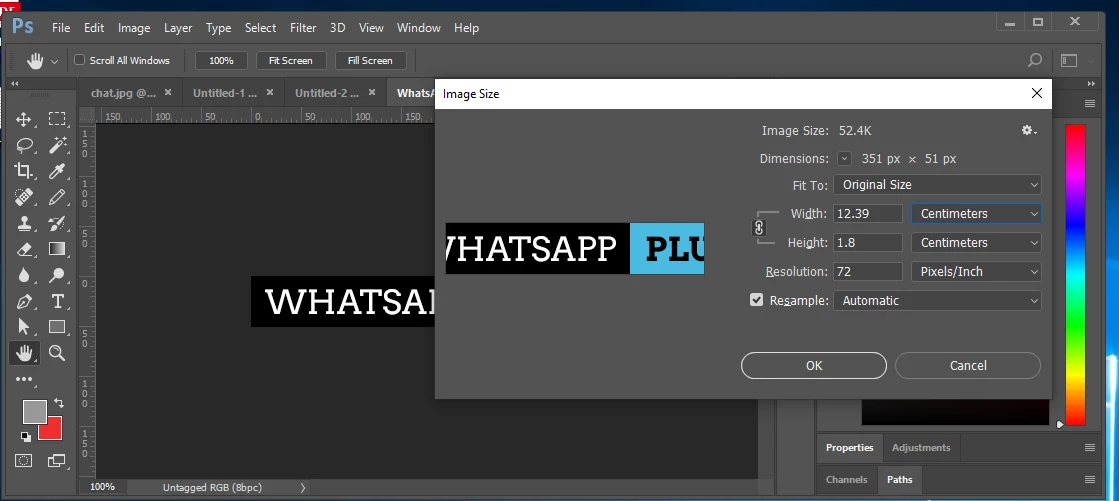Select the Dodge tool
1119x501 pixels.
(57, 275)
